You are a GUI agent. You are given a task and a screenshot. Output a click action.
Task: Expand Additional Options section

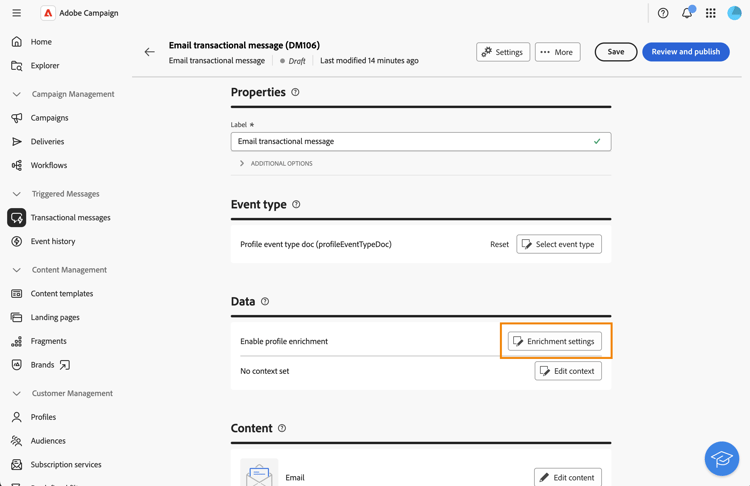point(242,163)
